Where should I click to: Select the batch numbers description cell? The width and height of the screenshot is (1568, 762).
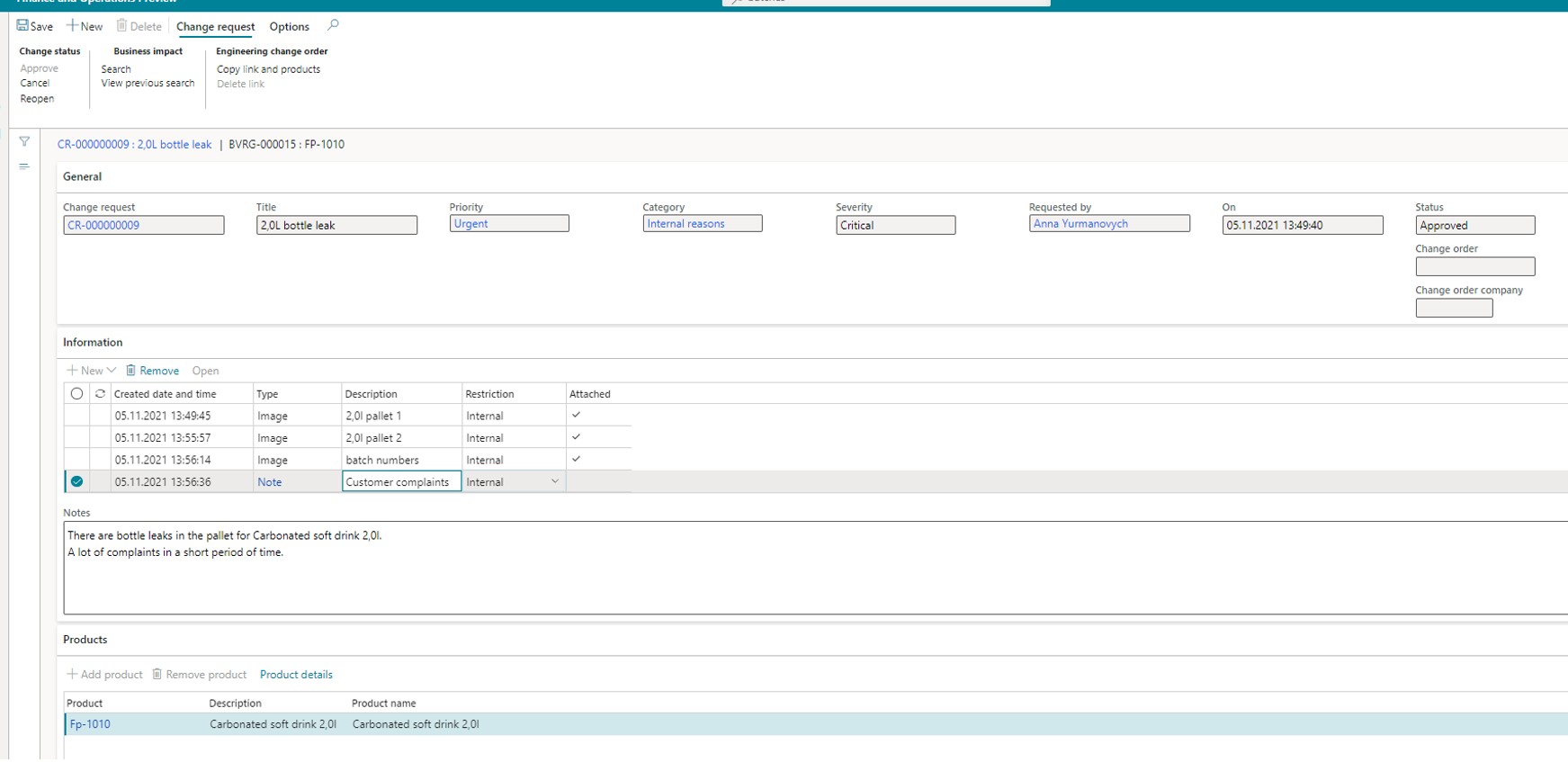point(401,460)
